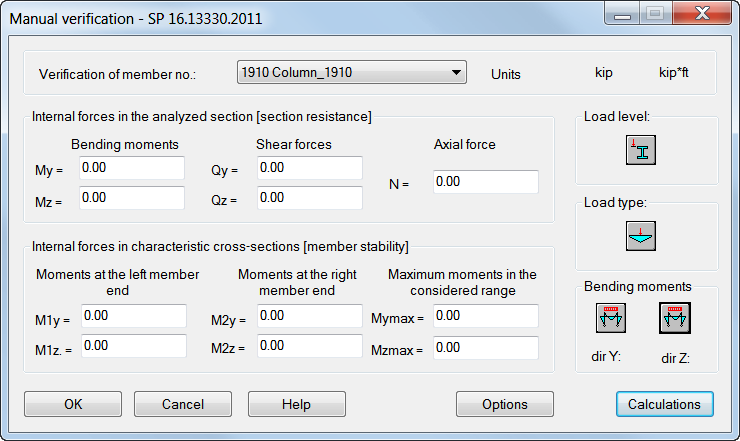
Task: Click the M2z right end moment field
Action: click(x=310, y=346)
